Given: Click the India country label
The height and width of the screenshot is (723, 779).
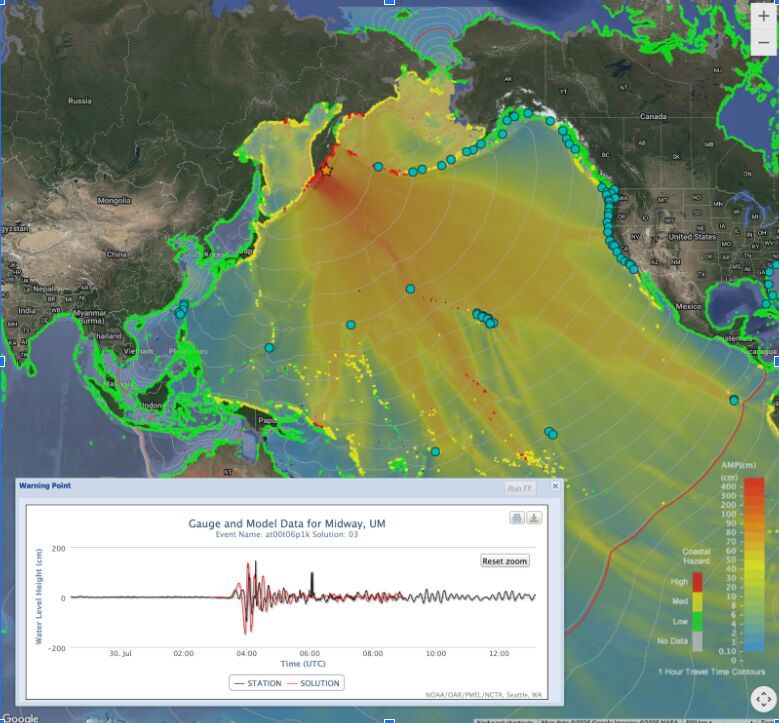Looking at the screenshot, I should 27,311.
